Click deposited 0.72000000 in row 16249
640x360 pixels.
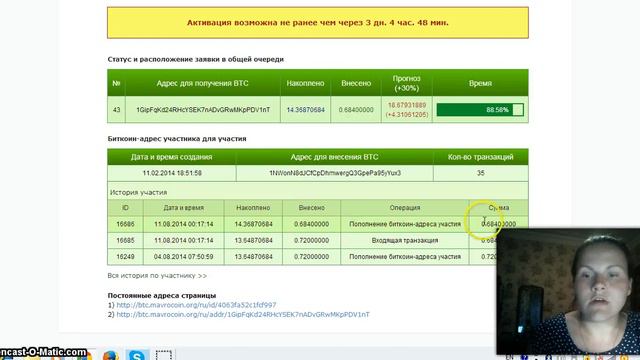[x=311, y=257]
